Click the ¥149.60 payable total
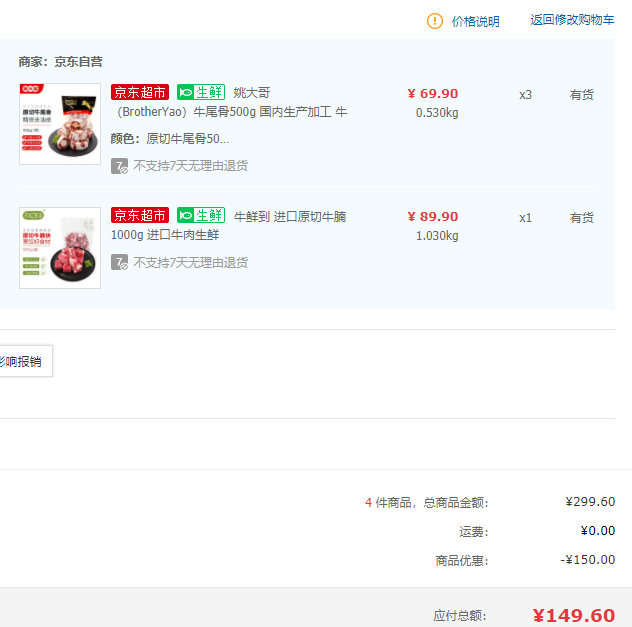 pyautogui.click(x=574, y=615)
